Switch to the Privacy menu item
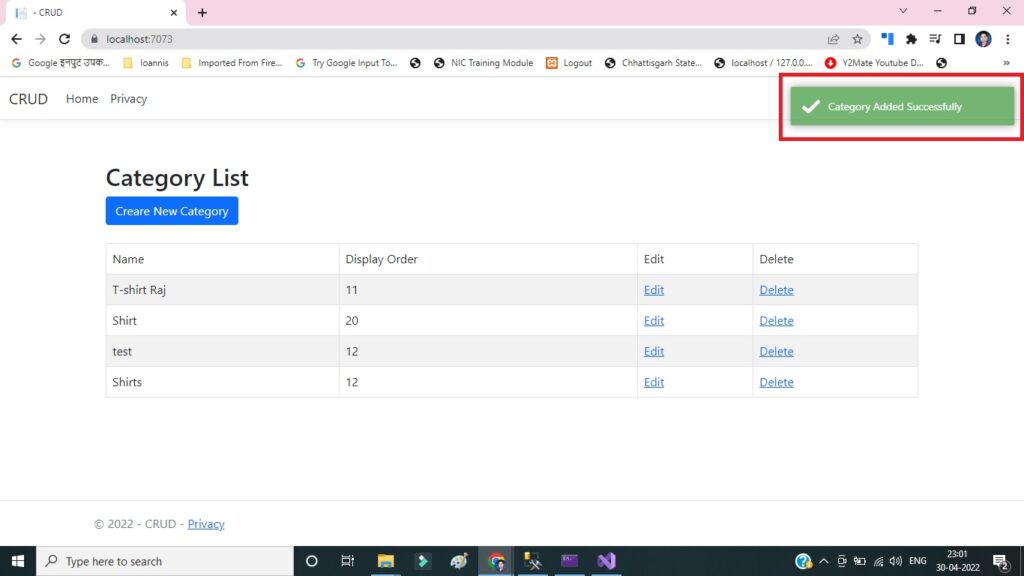 (128, 98)
